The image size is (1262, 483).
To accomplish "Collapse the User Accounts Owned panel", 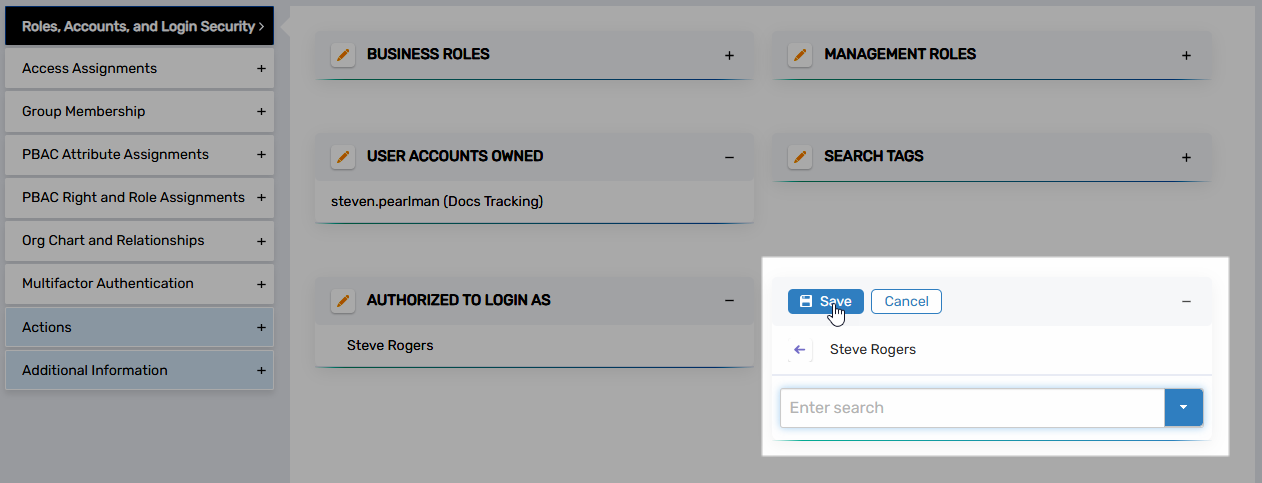I will [729, 157].
